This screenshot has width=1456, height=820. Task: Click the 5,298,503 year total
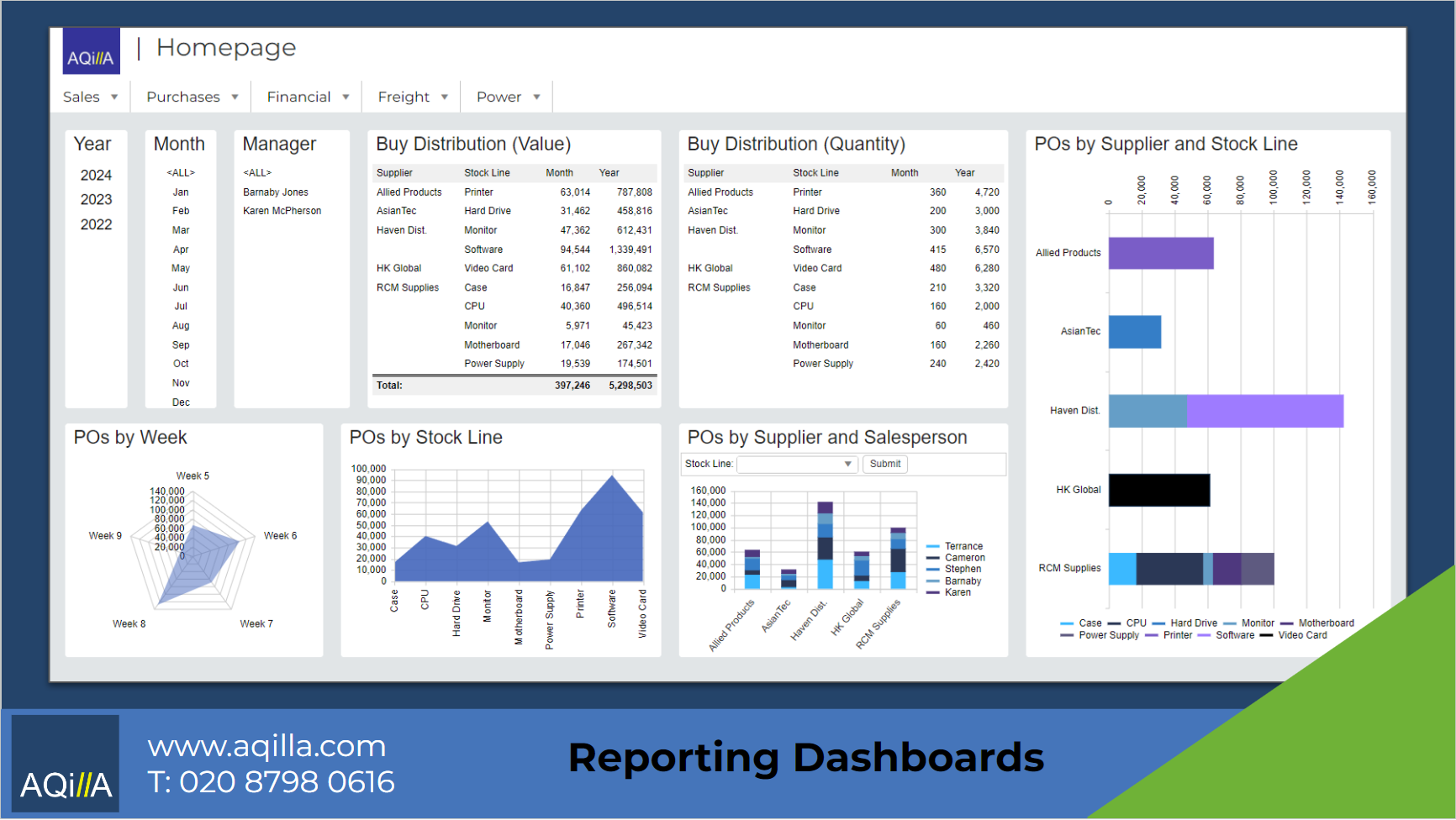[630, 386]
